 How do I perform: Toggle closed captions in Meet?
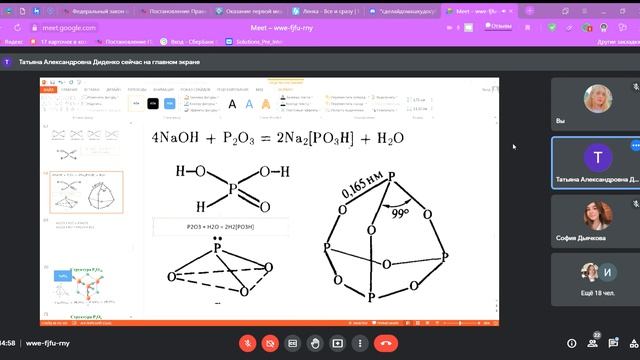[292, 343]
